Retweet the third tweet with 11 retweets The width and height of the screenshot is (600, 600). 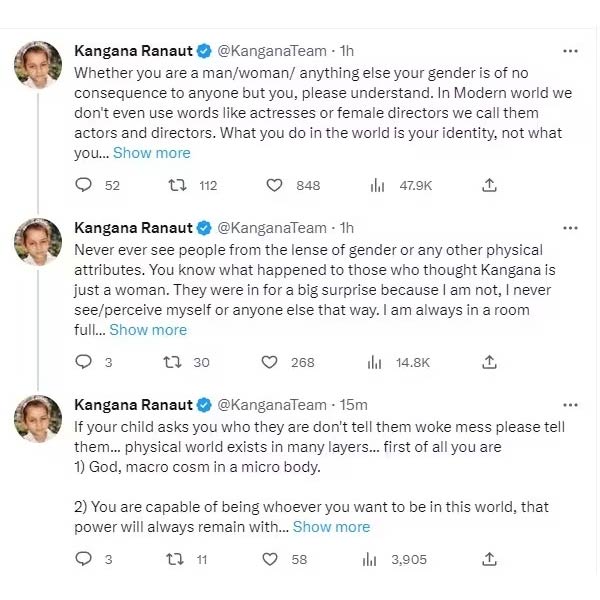pos(176,559)
